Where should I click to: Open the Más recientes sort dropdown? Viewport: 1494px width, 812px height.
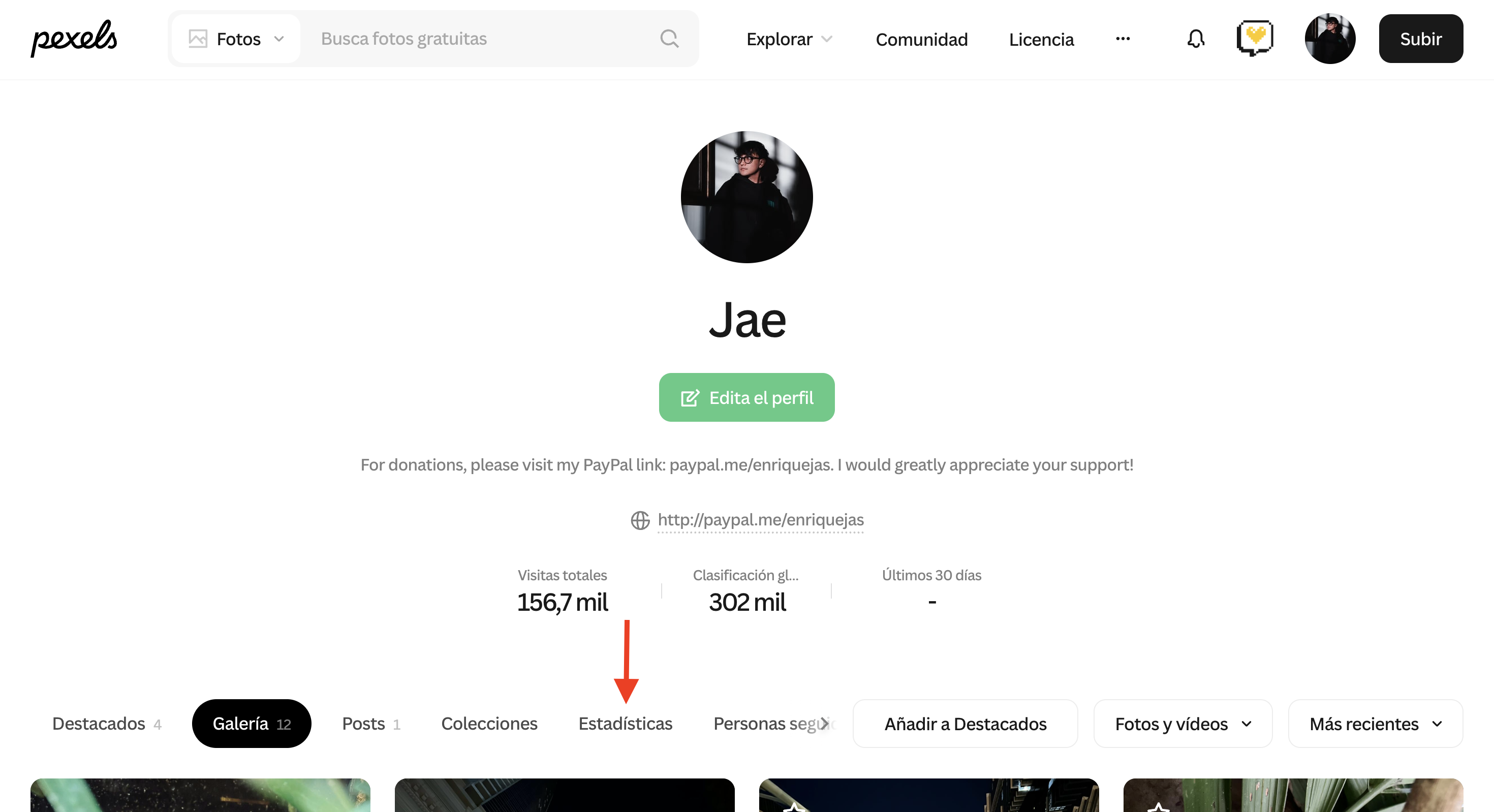click(1375, 724)
